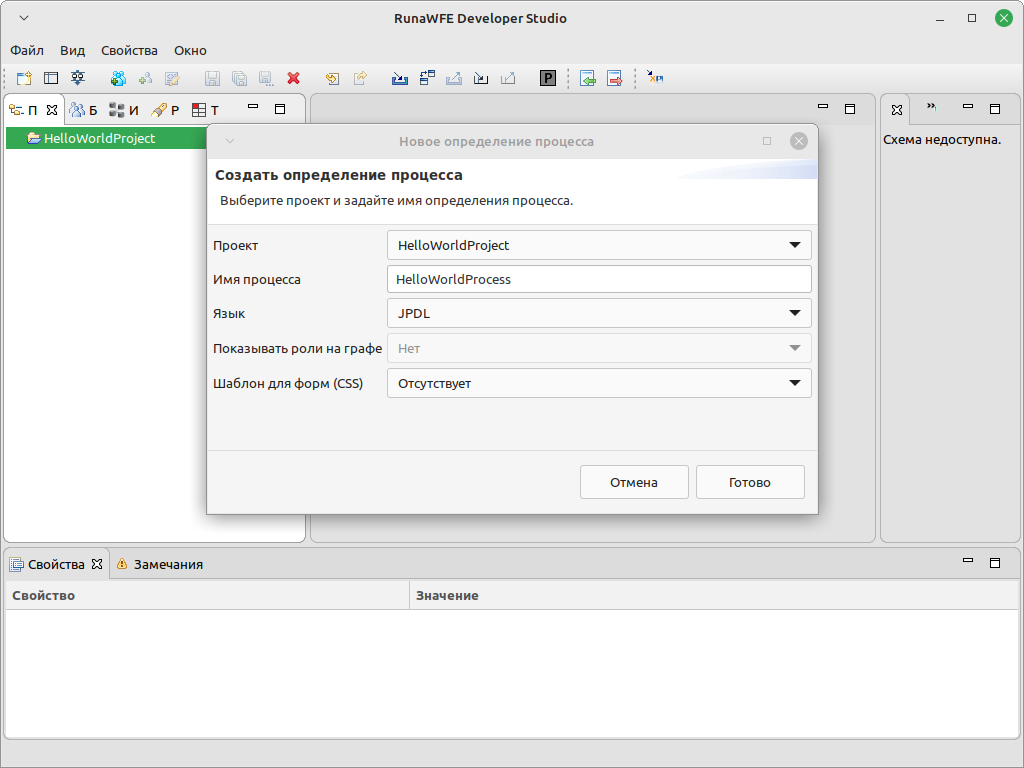Click the yellow undo arrow icon
The width and height of the screenshot is (1024, 768).
332,78
